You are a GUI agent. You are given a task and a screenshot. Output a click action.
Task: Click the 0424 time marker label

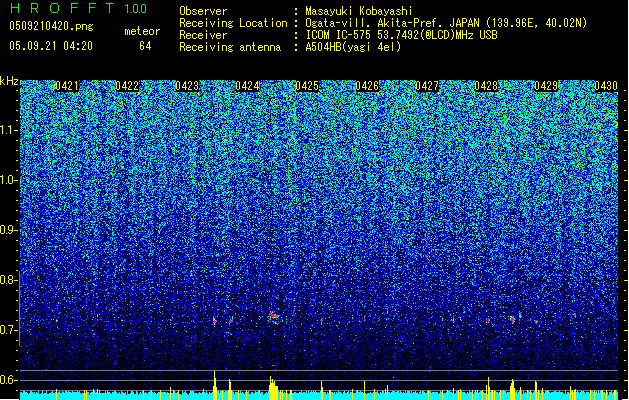click(247, 86)
